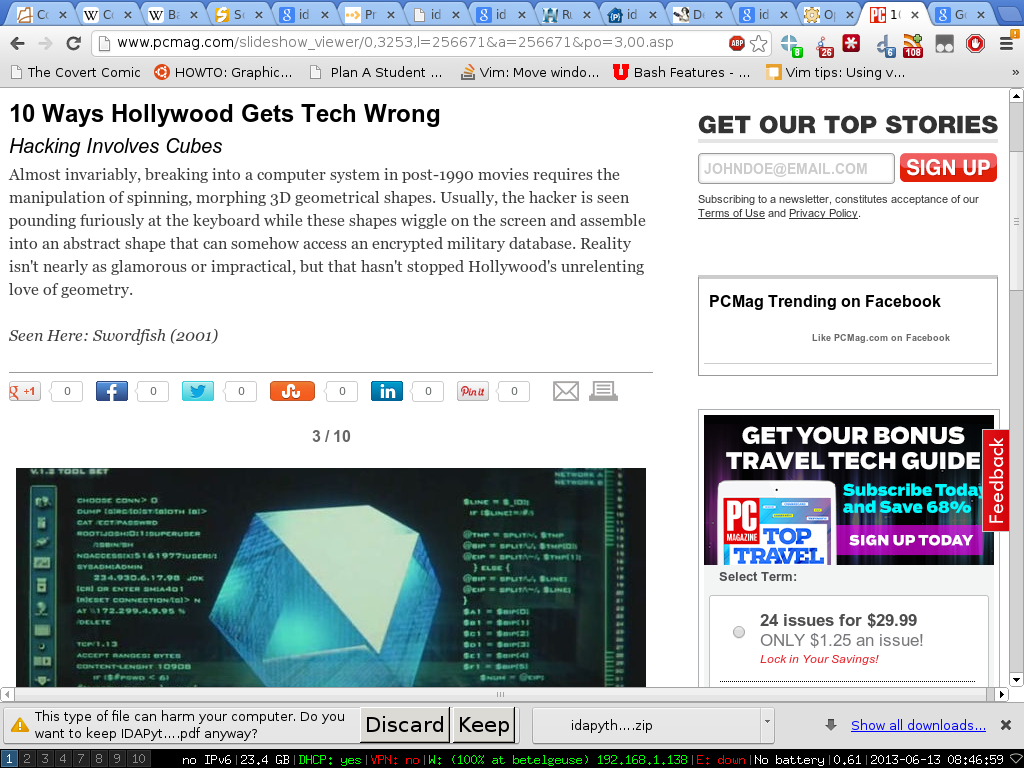Switch to the 'De' tab
The image size is (1024, 768).
[x=697, y=14]
